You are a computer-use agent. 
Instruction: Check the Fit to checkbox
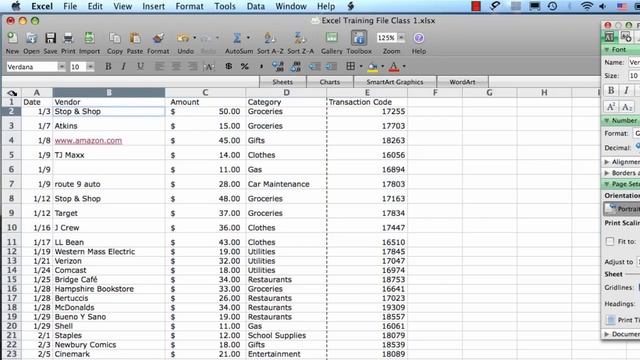610,242
